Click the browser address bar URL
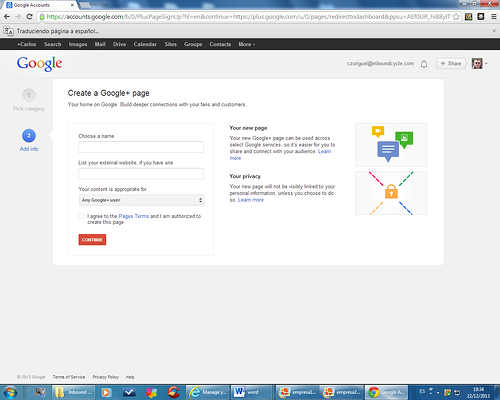Screen dimensions: 500x400 tap(247, 17)
